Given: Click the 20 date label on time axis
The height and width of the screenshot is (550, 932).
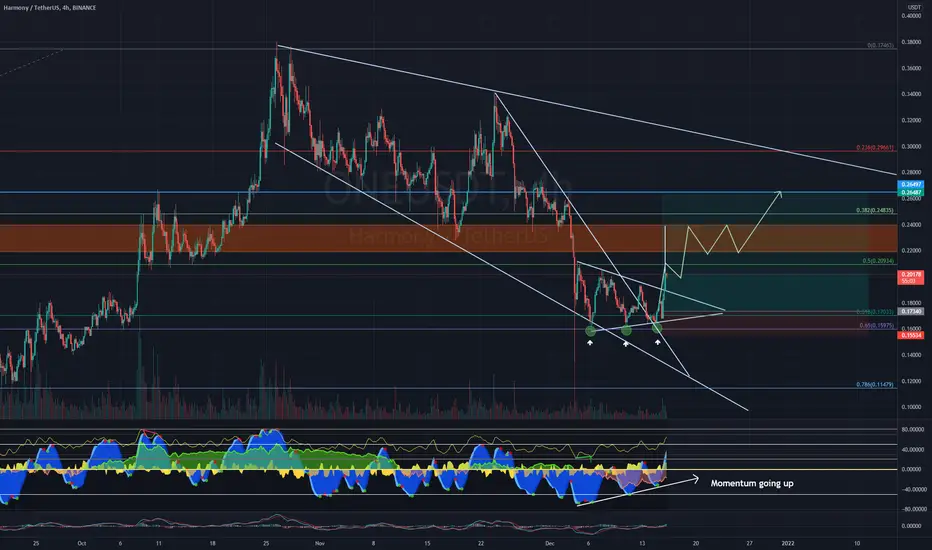Looking at the screenshot, I should point(695,543).
